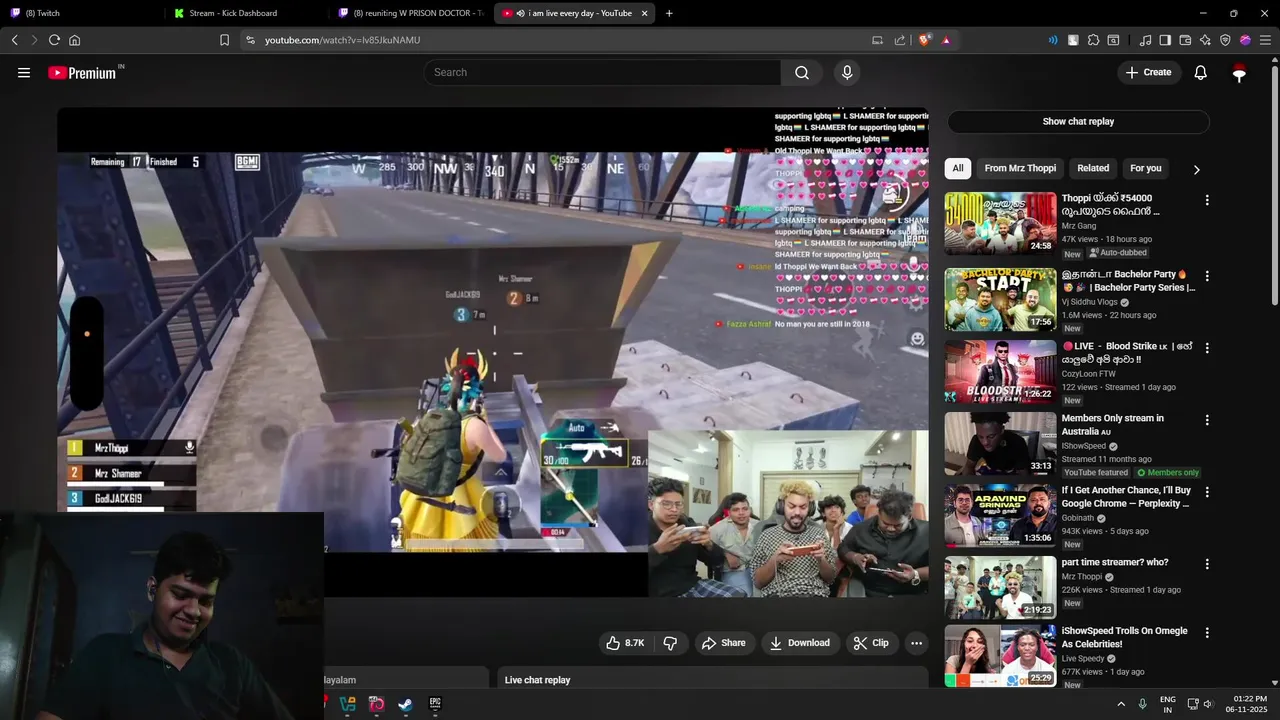Reload the current page
Screen dimensions: 1280x720
tap(54, 40)
